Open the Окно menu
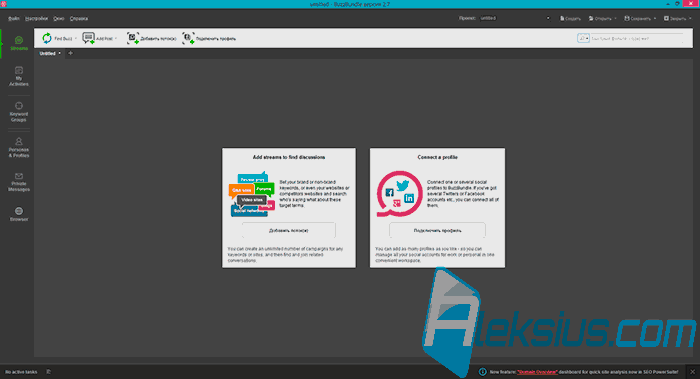 click(58, 18)
